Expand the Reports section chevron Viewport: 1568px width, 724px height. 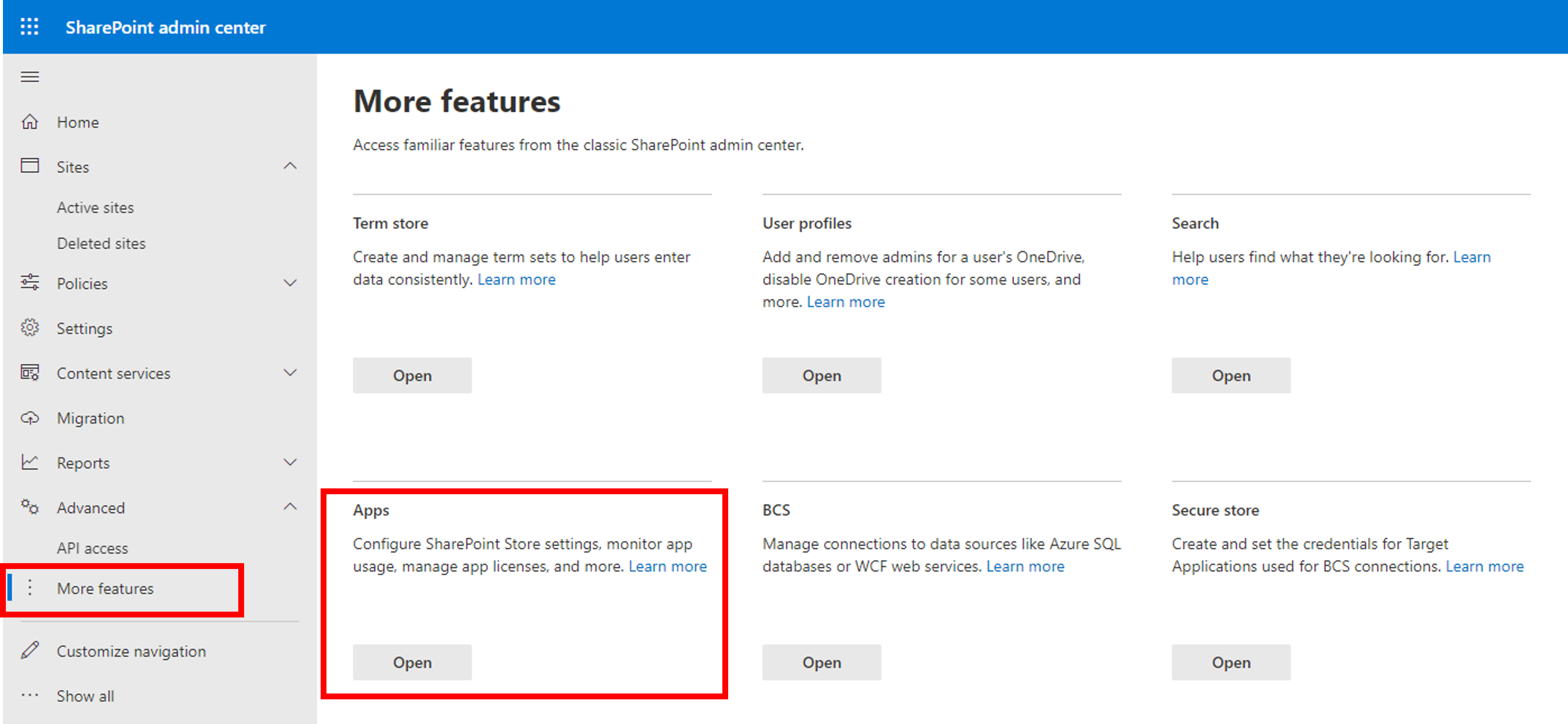tap(291, 462)
